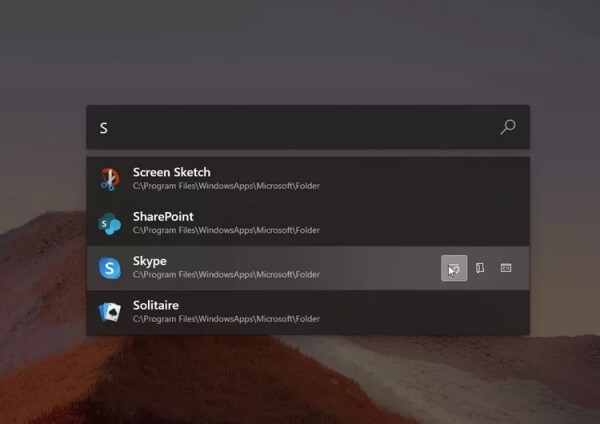This screenshot has width=600, height=424.
Task: Click the desktop wallpaper above the launcher
Action: pyautogui.click(x=300, y=50)
